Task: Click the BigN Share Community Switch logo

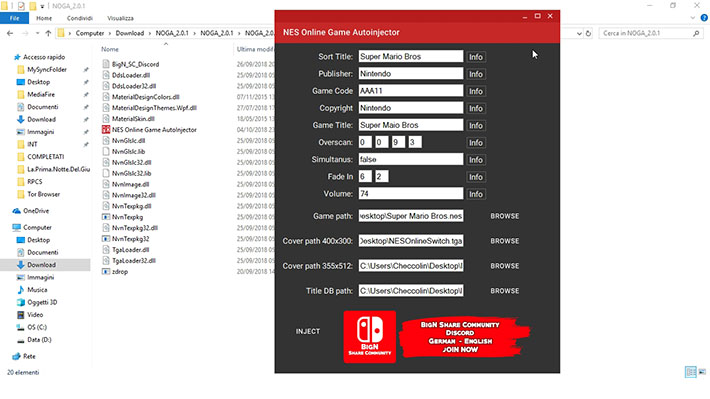Action: (369, 337)
